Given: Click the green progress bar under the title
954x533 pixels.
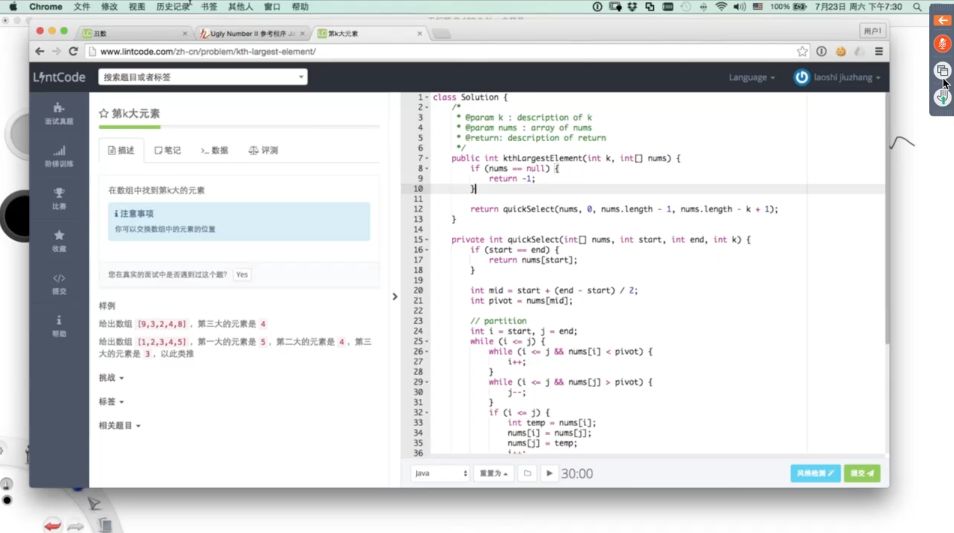Looking at the screenshot, I should point(130,127).
